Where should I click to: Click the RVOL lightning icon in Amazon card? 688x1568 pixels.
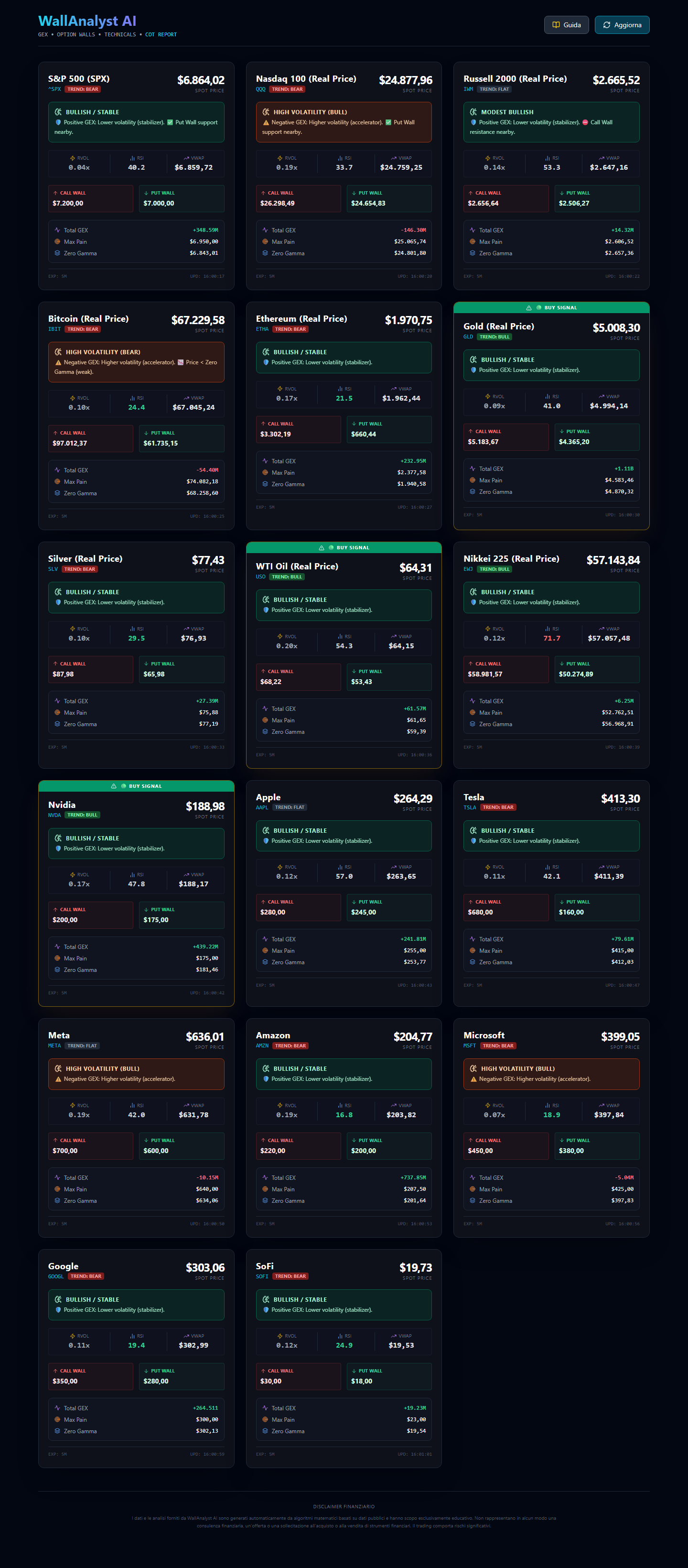280,1105
